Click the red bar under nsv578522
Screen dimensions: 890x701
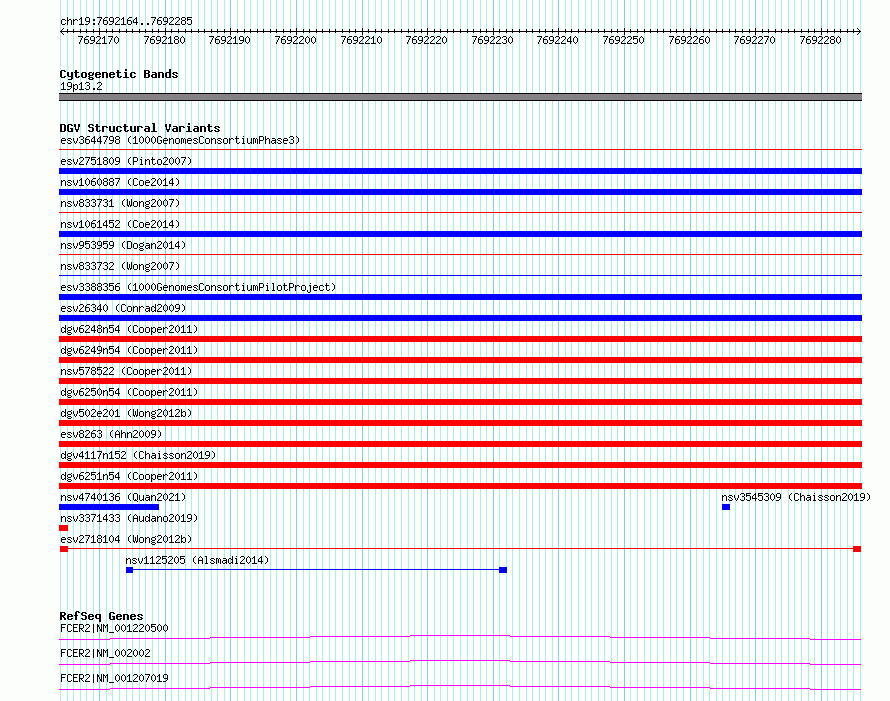point(460,381)
